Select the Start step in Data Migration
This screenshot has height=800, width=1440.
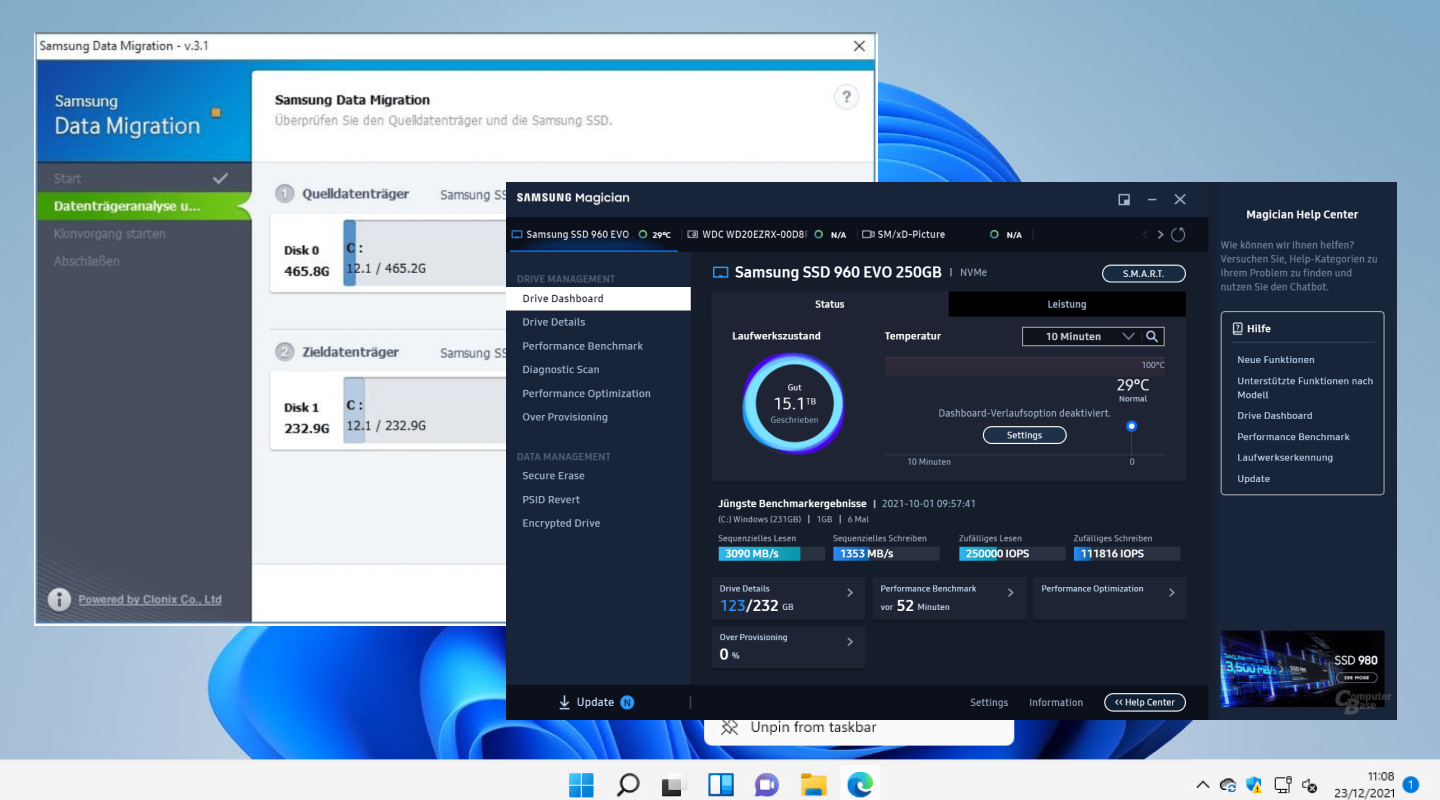click(144, 178)
